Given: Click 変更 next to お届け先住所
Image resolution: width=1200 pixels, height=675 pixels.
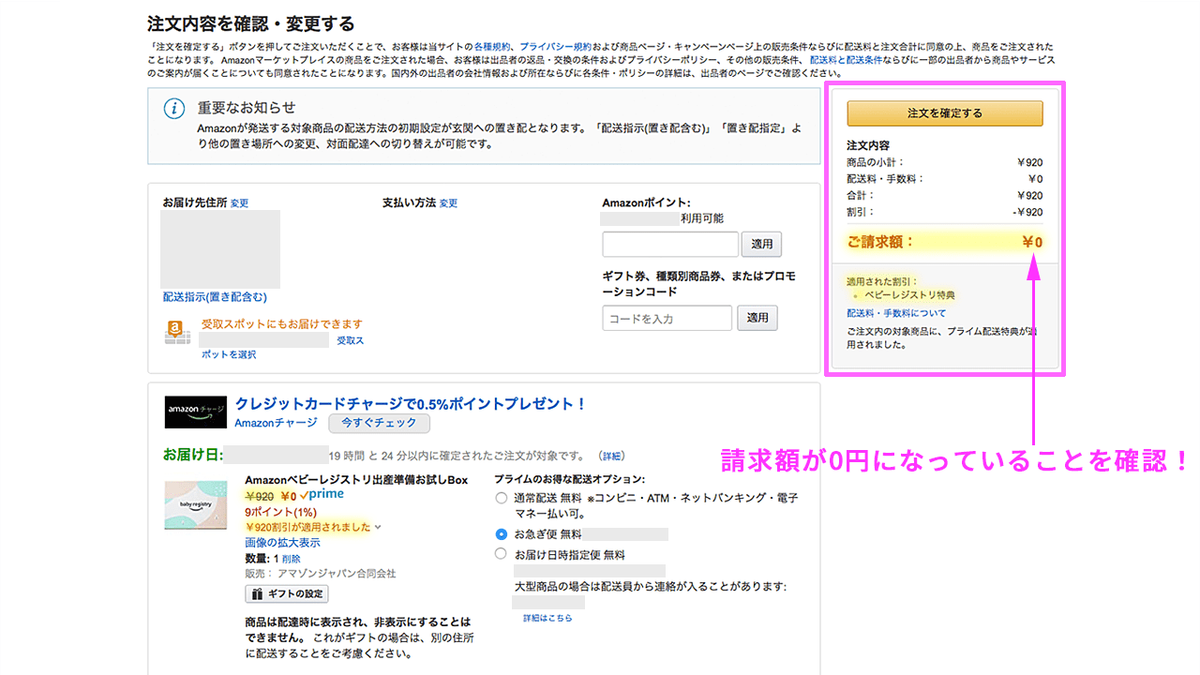Looking at the screenshot, I should 239,203.
